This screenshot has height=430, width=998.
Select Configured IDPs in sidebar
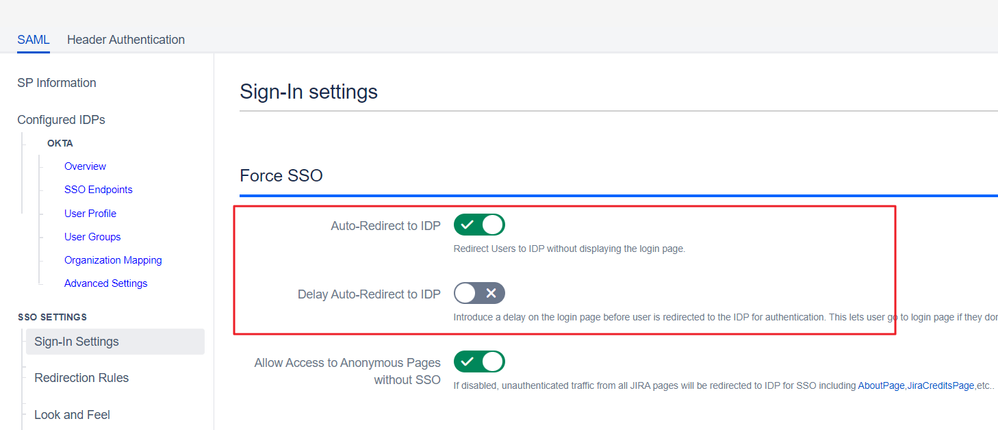click(x=61, y=120)
